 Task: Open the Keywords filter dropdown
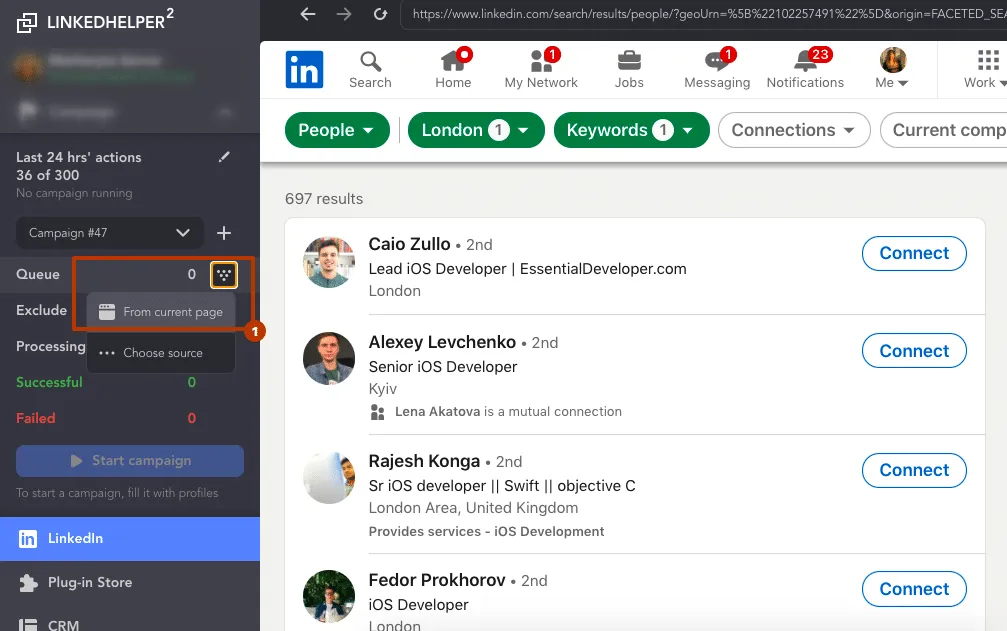pos(631,130)
